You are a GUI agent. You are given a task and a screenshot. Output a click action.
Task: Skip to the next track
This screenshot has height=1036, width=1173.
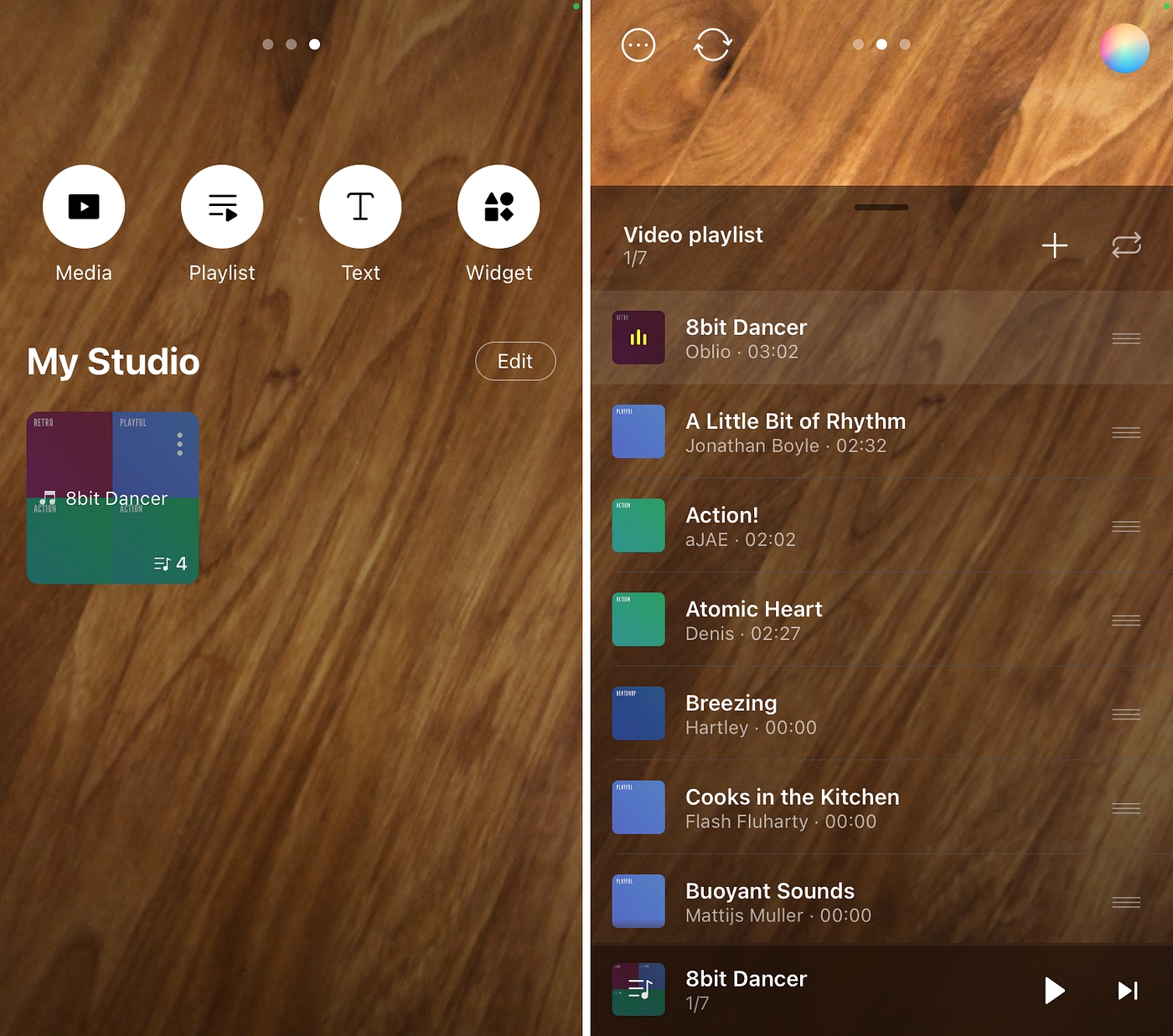click(x=1128, y=991)
